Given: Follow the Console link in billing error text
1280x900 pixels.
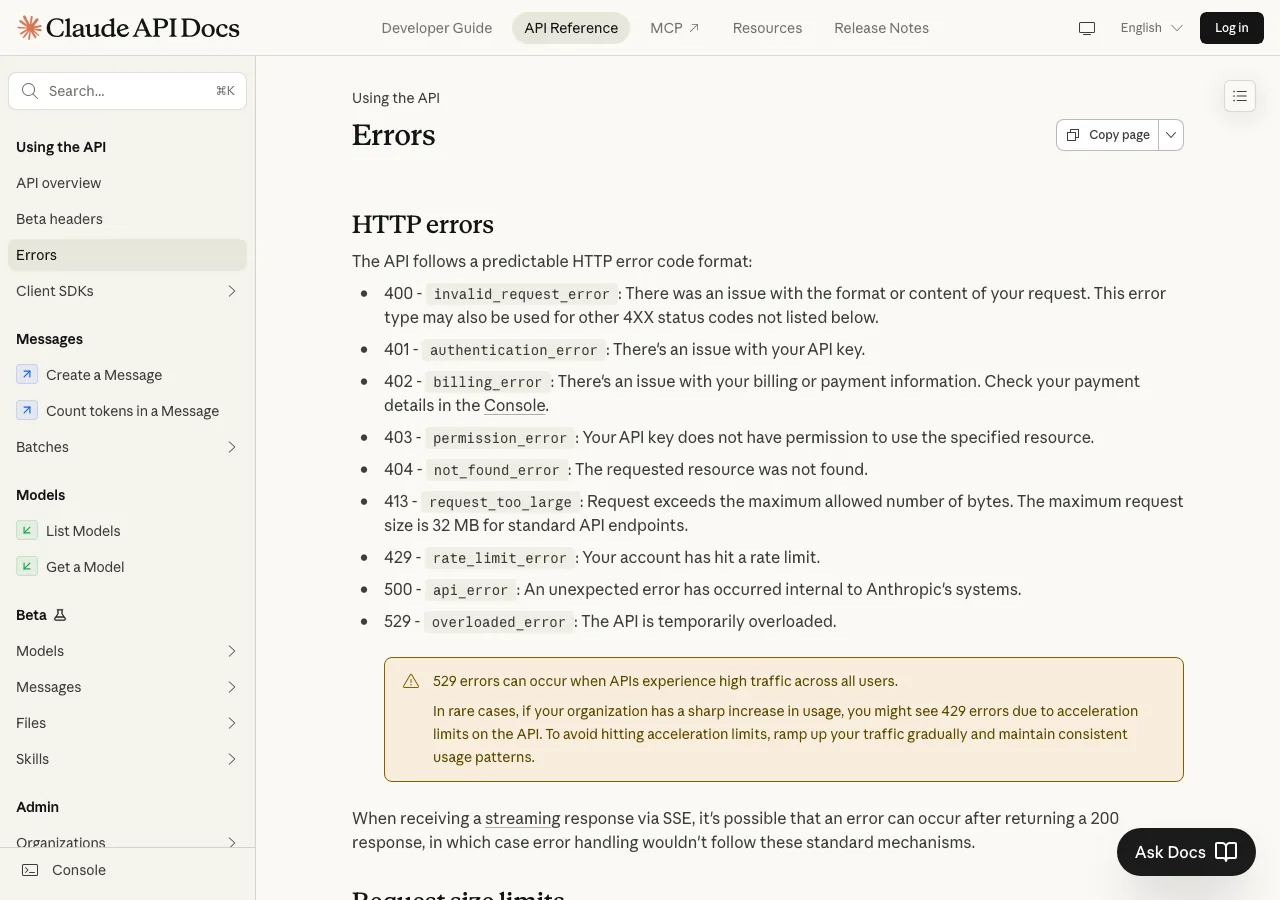Looking at the screenshot, I should (x=515, y=405).
